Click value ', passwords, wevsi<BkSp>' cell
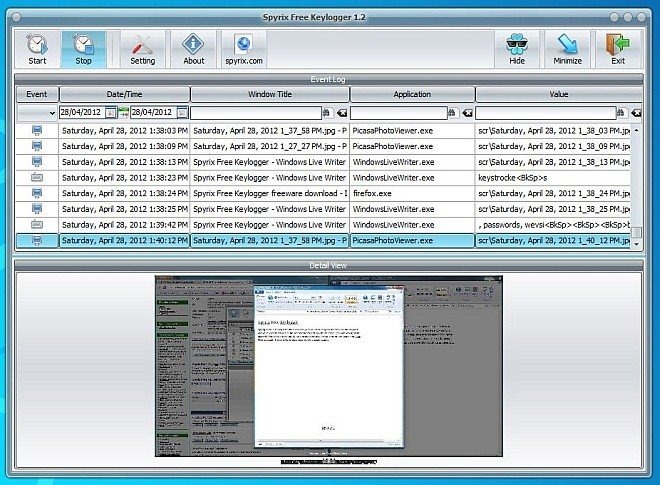The height and width of the screenshot is (485, 660). coord(553,225)
